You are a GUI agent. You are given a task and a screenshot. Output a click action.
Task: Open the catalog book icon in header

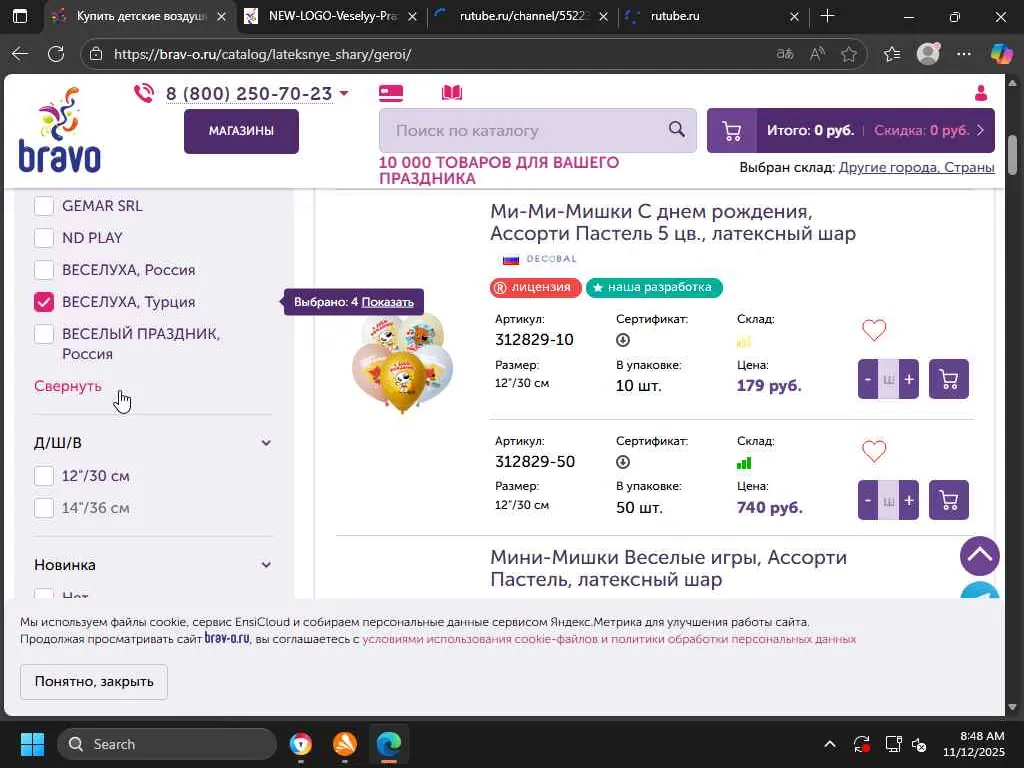[451, 93]
